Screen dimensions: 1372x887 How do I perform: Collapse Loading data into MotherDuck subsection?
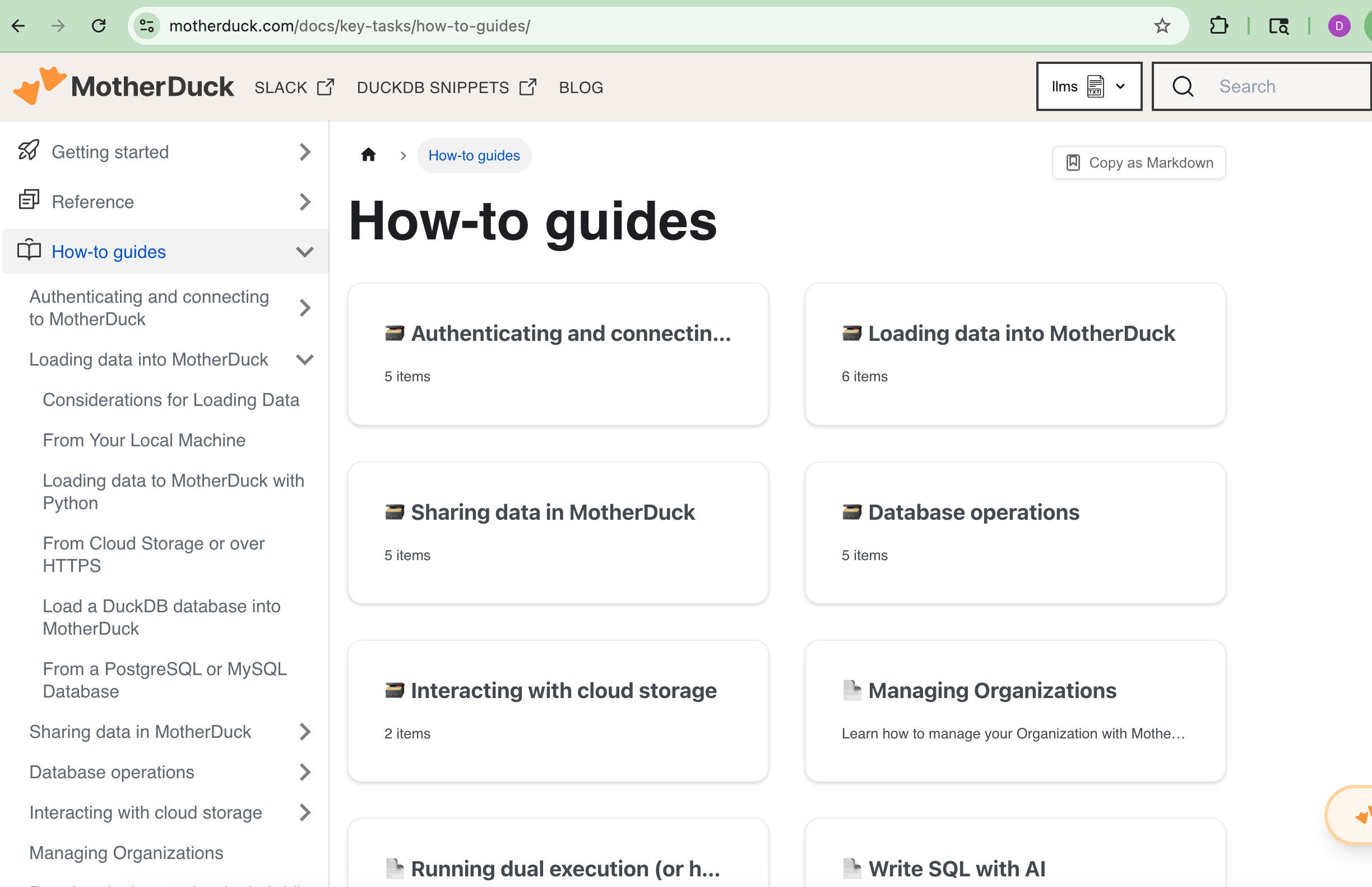point(304,360)
